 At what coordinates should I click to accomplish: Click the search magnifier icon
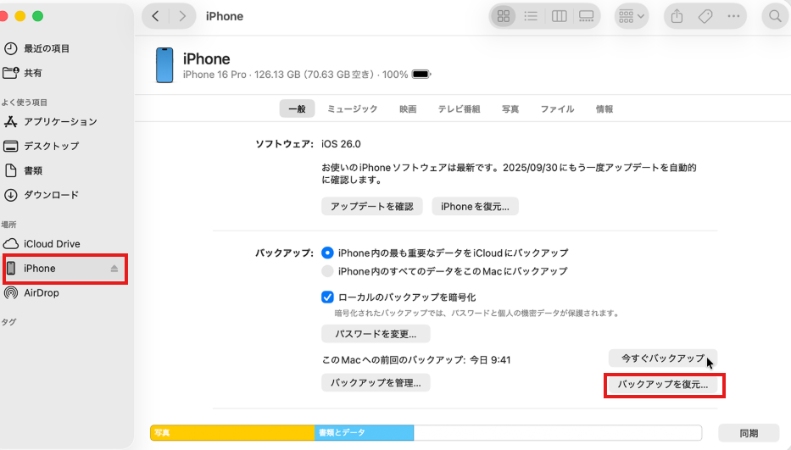775,16
